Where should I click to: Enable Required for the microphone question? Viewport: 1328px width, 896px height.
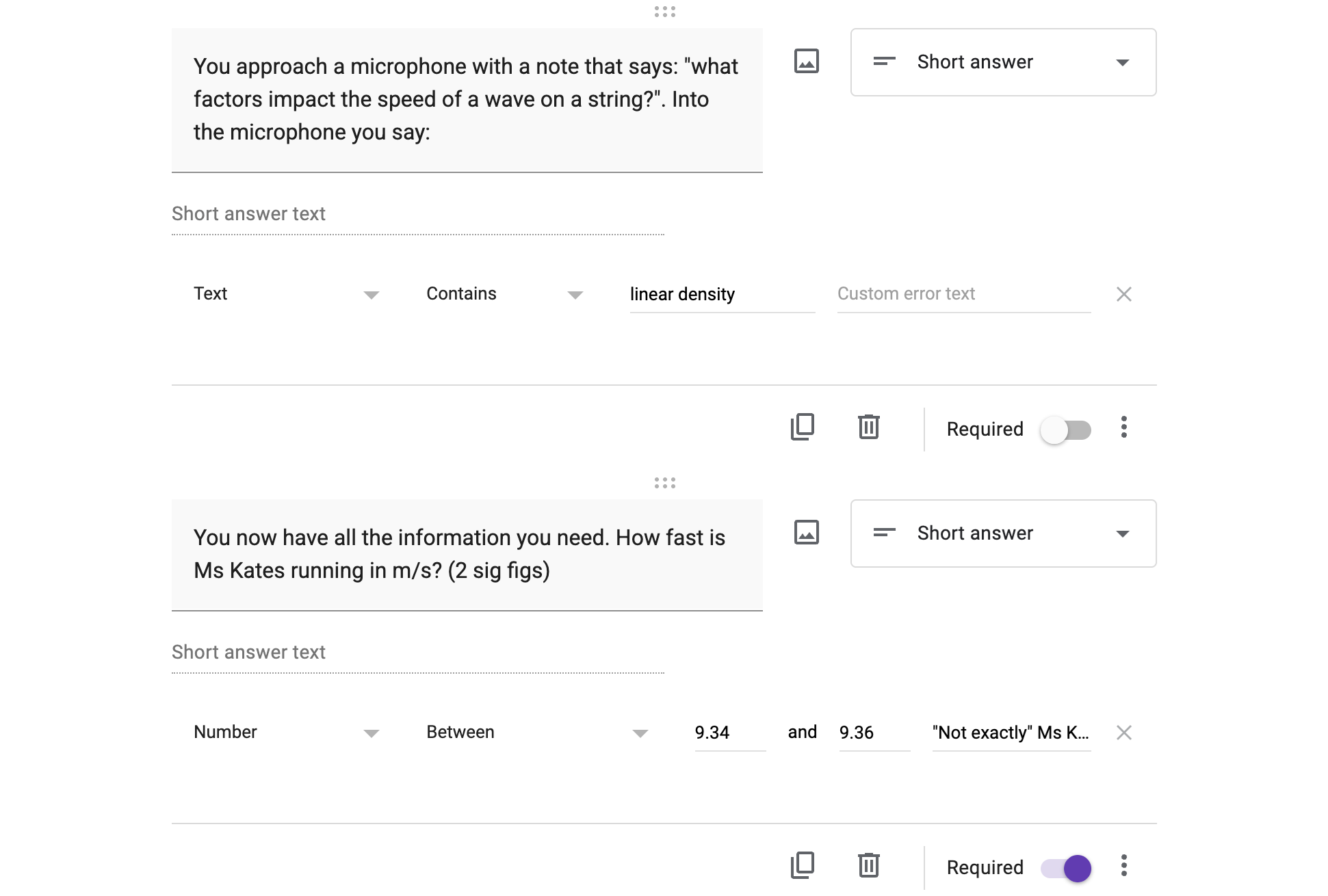coord(1066,430)
